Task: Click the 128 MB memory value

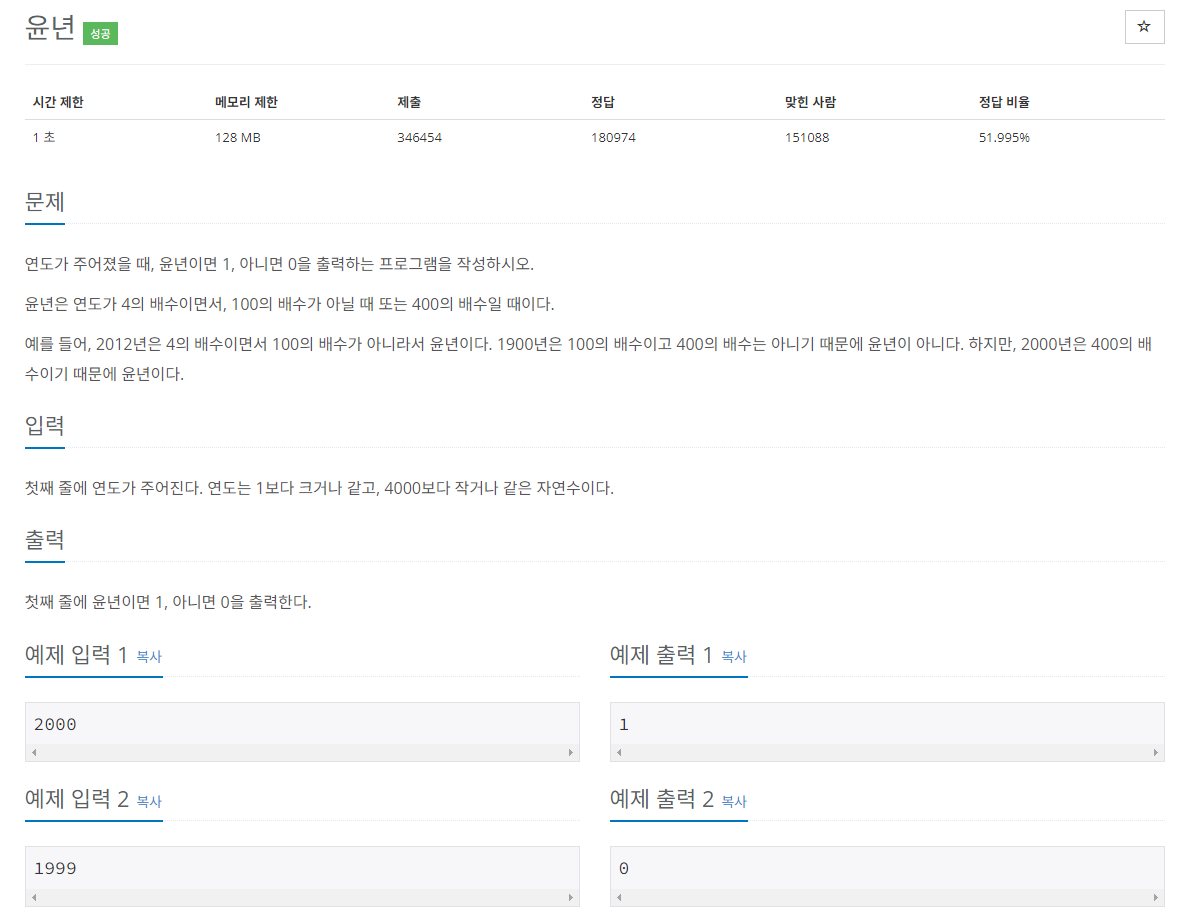Action: coord(238,137)
